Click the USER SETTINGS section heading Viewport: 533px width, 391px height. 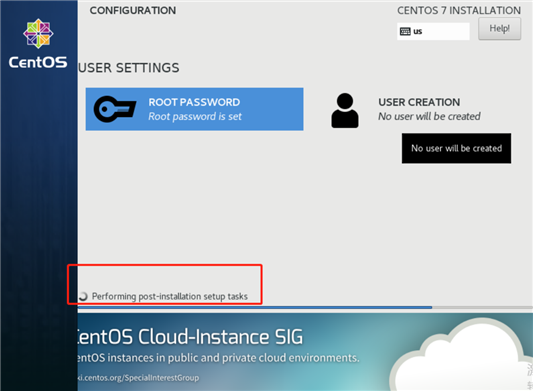pos(128,68)
